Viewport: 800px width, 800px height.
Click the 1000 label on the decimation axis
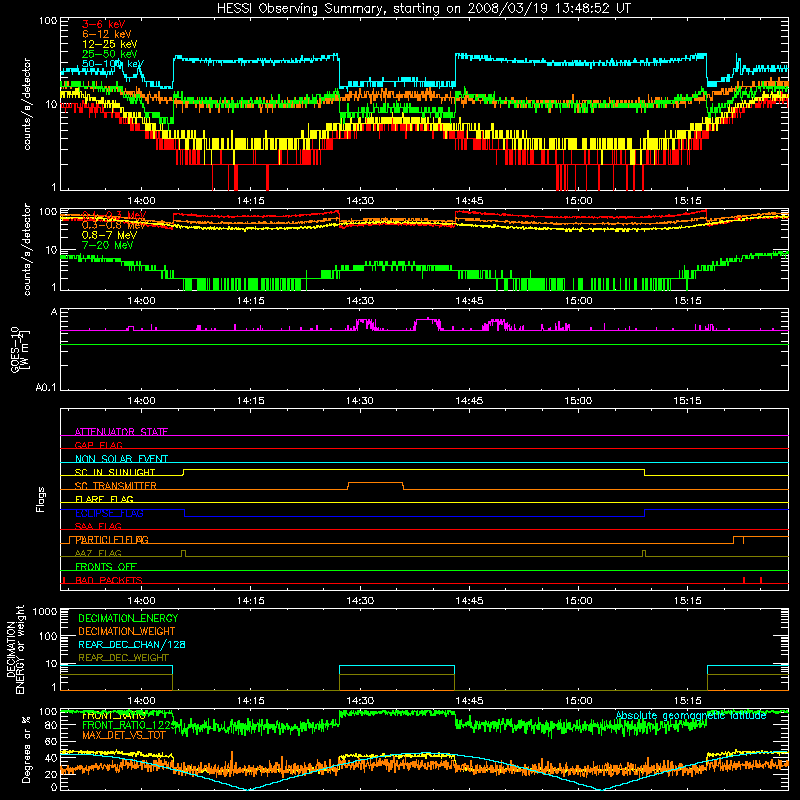45,612
